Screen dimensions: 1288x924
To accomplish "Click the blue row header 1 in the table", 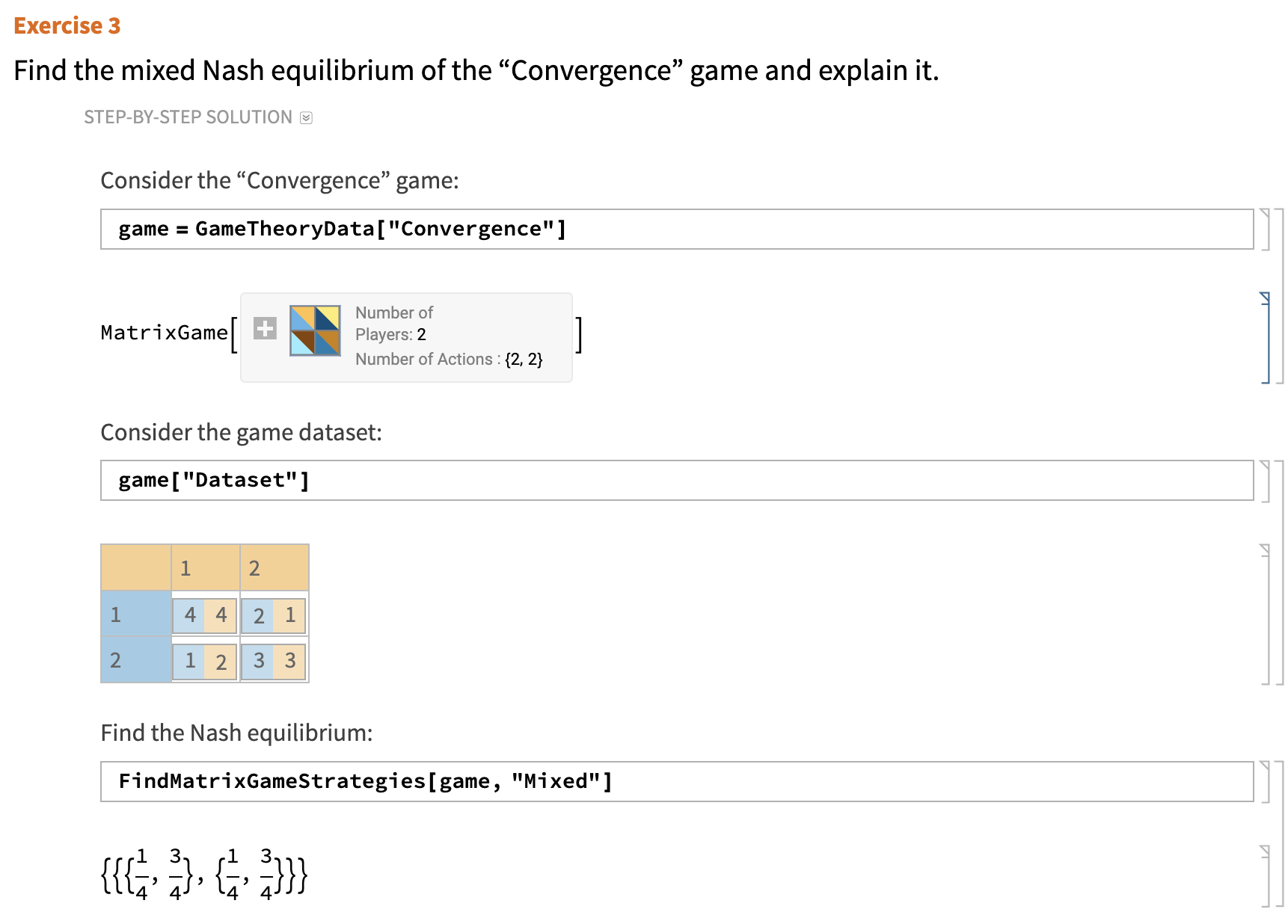I will tap(116, 615).
